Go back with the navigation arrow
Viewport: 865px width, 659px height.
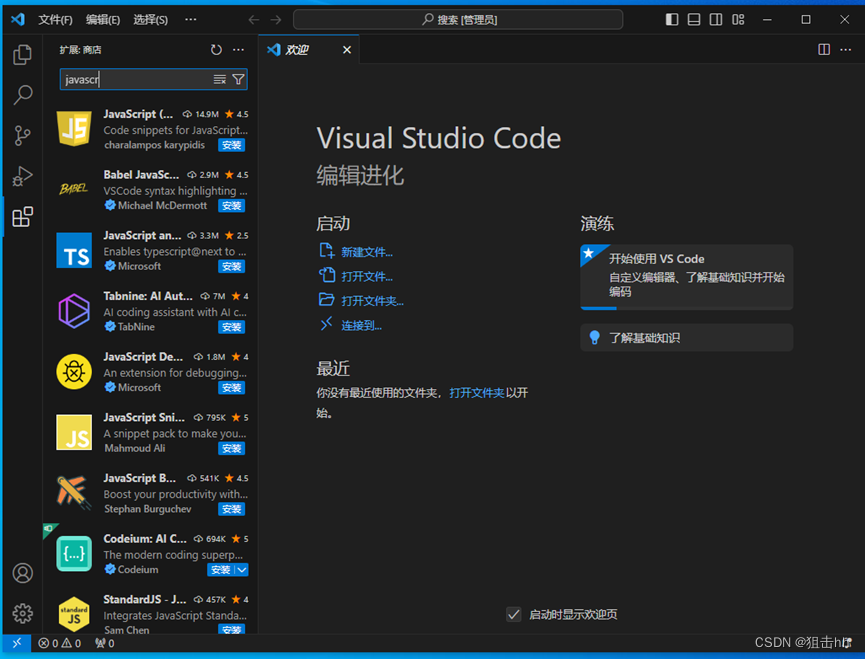(254, 20)
